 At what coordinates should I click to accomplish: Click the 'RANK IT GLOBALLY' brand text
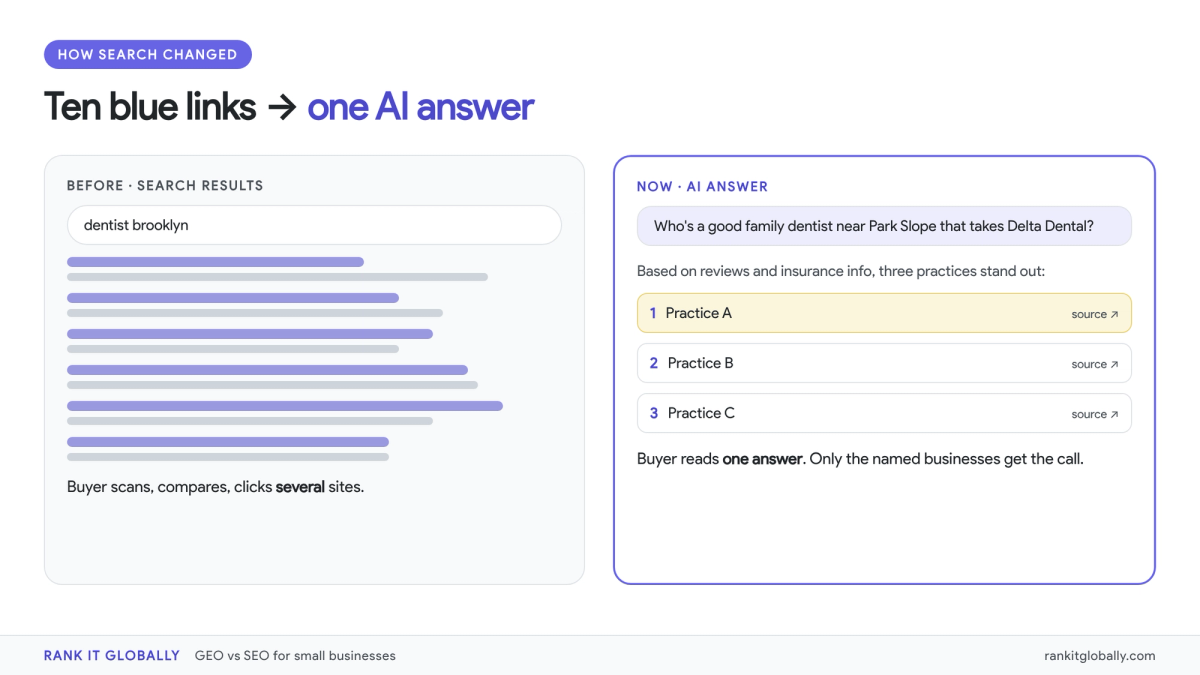click(x=112, y=656)
